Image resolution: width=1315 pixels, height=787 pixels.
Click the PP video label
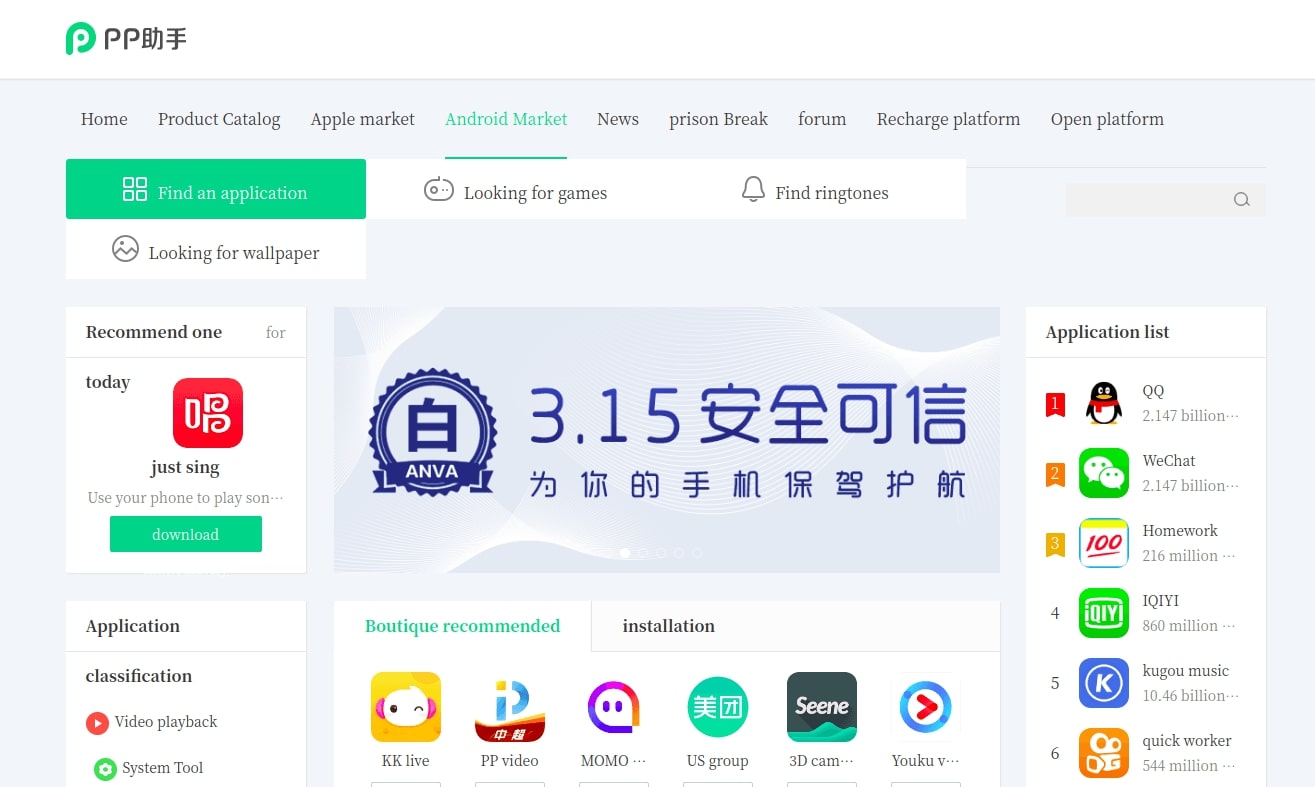[510, 761]
